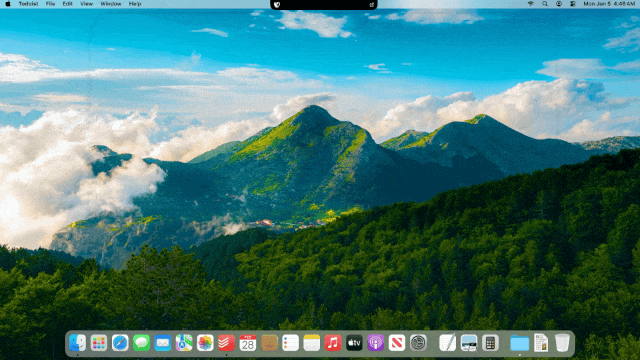This screenshot has width=640, height=360.
Task: Open the Apple menu
Action: click(x=8, y=4)
